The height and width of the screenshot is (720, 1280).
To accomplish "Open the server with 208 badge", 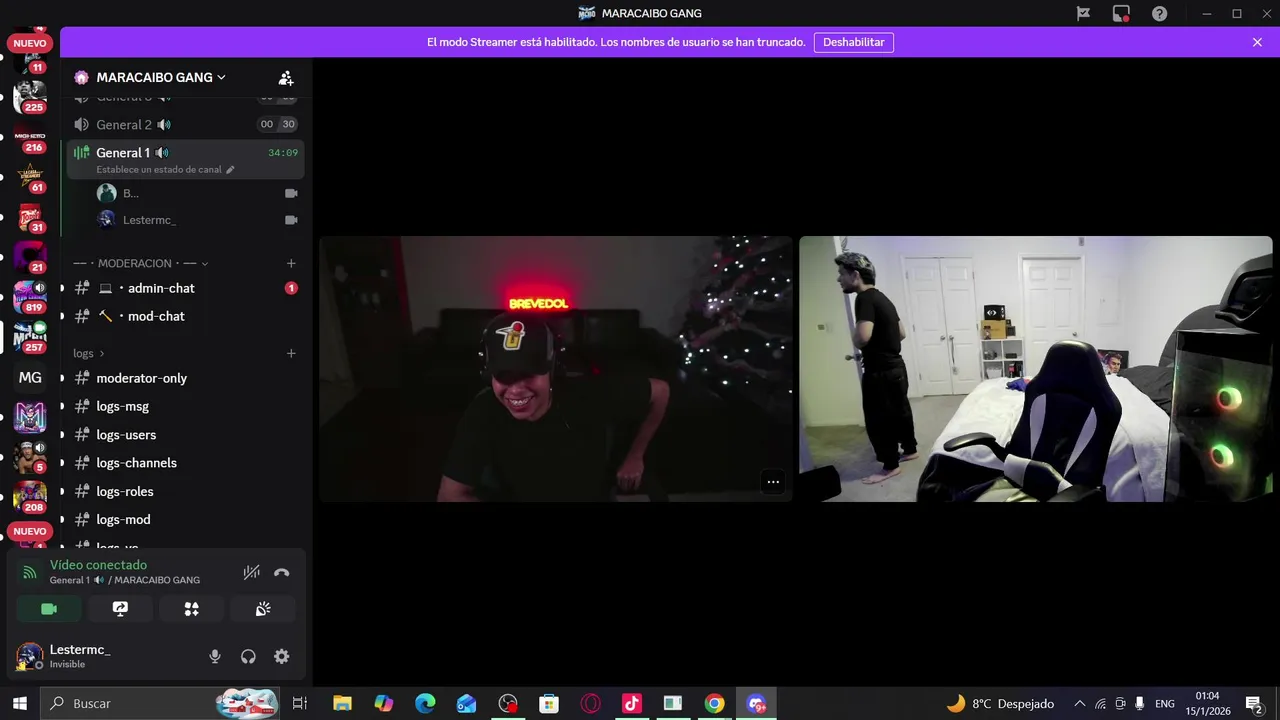I will coord(30,497).
